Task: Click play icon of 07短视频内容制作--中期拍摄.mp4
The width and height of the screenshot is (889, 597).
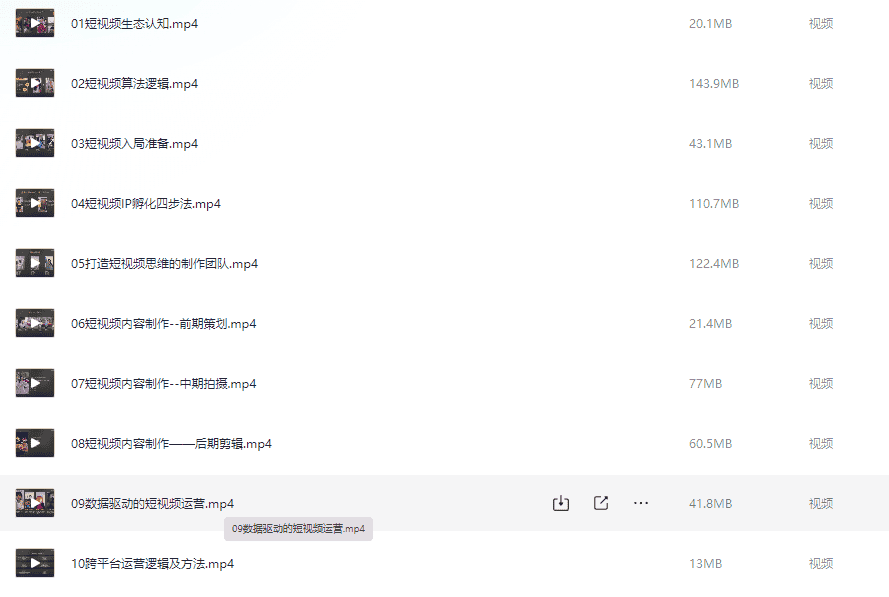Action: [35, 383]
